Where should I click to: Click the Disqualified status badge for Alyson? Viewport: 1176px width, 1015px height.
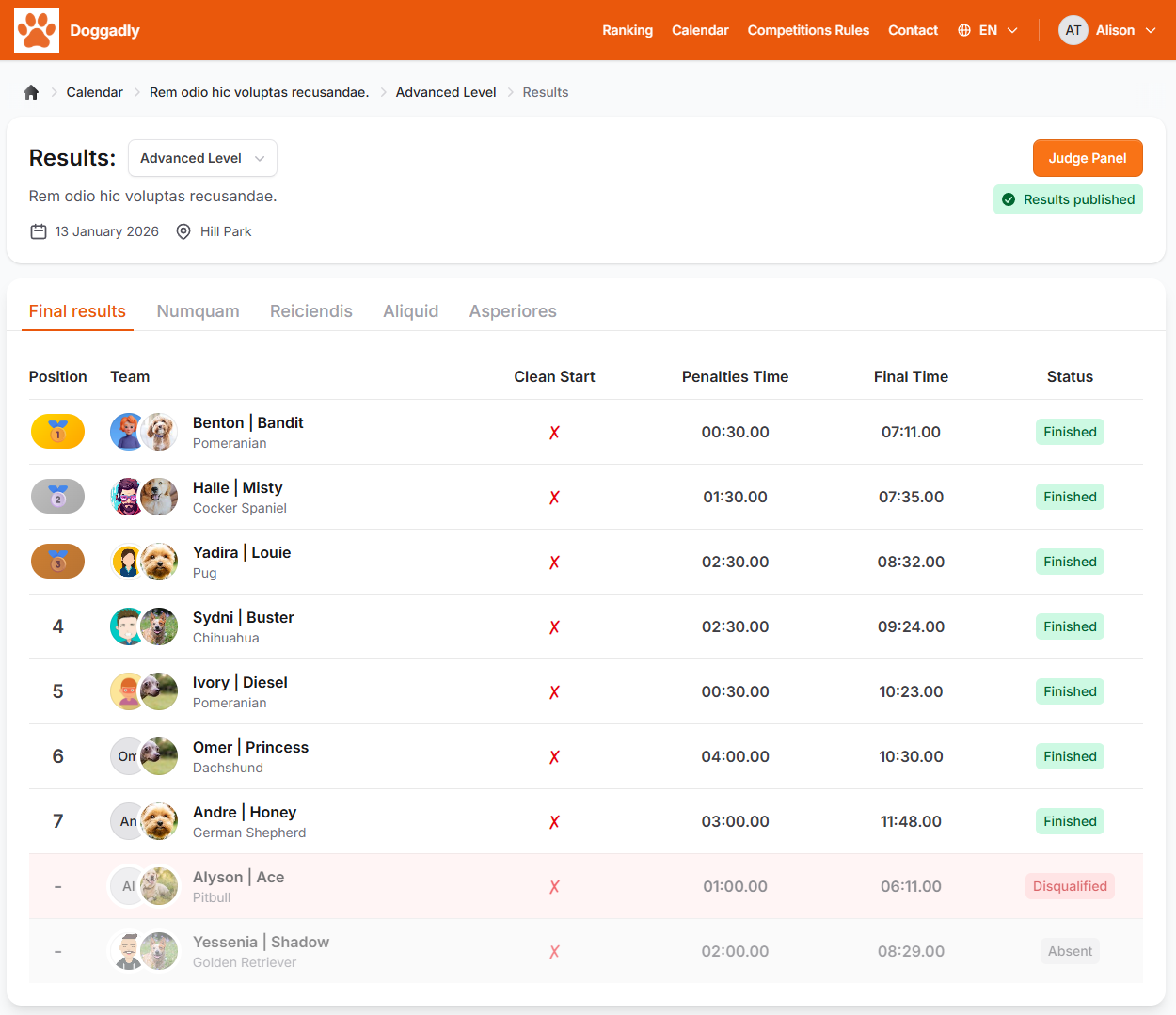click(1070, 886)
